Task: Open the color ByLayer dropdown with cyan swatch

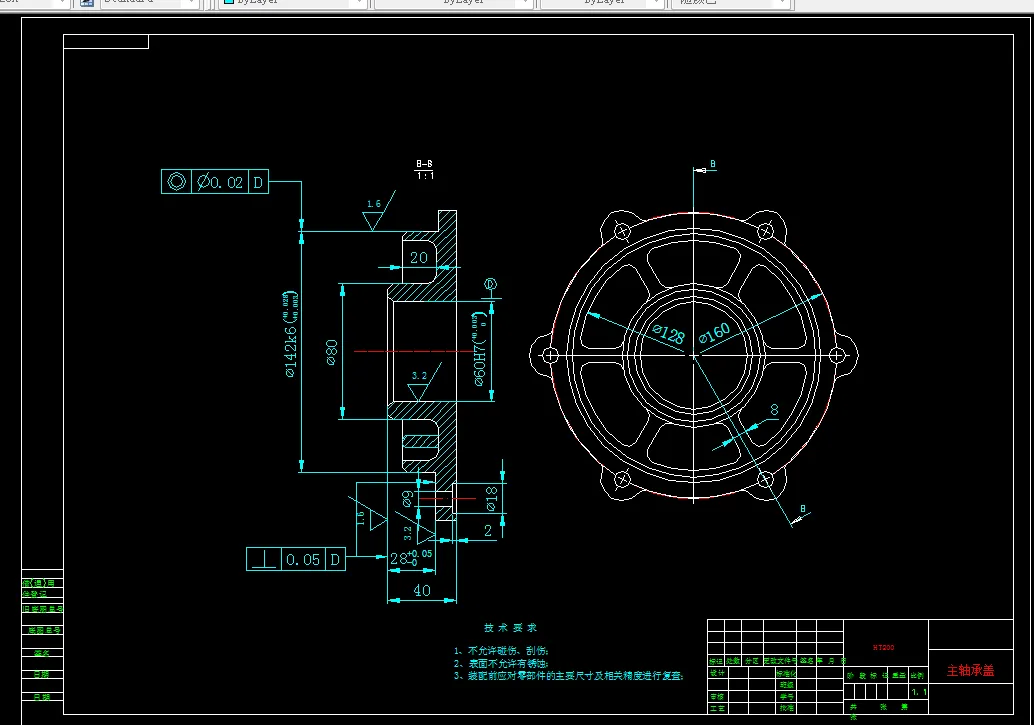Action: point(293,2)
